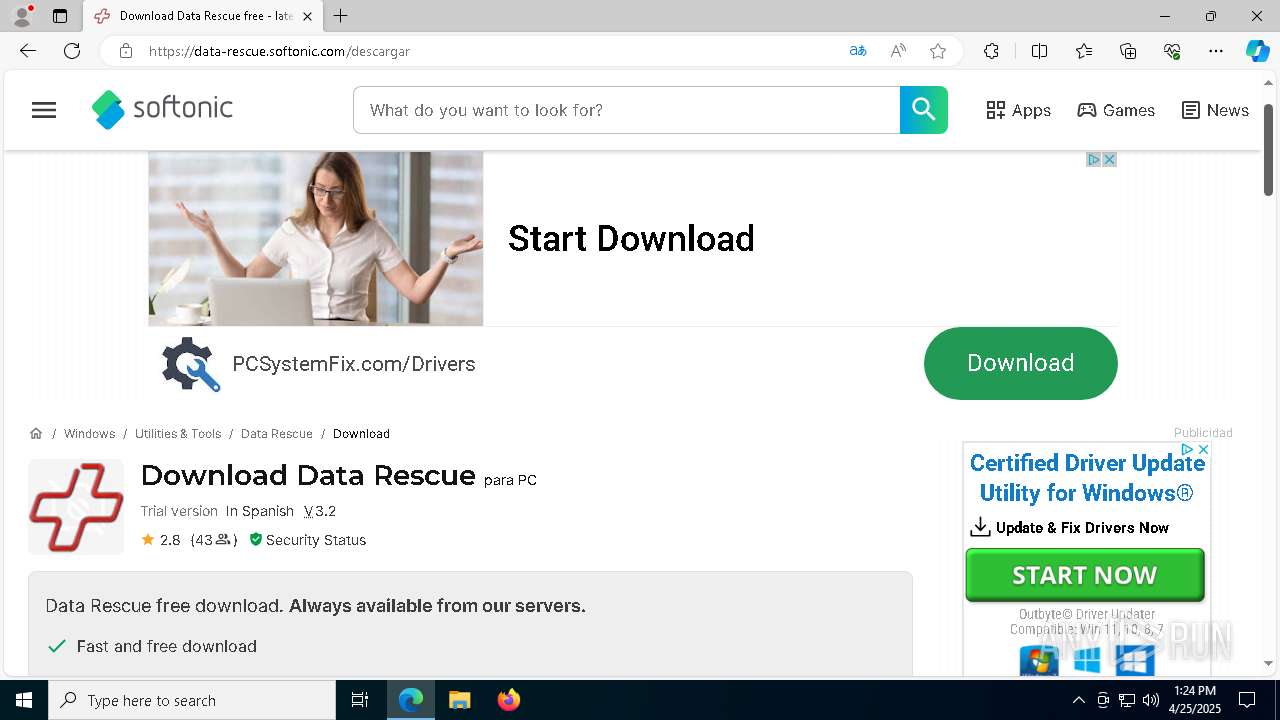
Task: Close the Certified Driver Update sidebar ad
Action: click(1203, 450)
